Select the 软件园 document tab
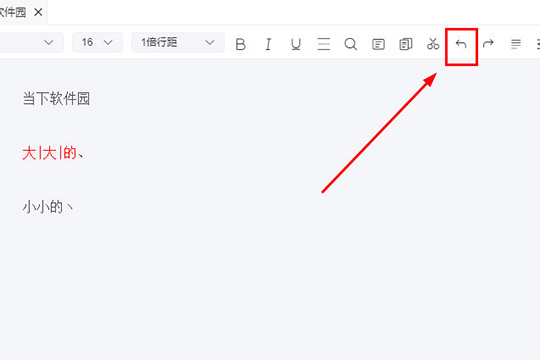Viewport: 540px width, 360px height. click(13, 12)
